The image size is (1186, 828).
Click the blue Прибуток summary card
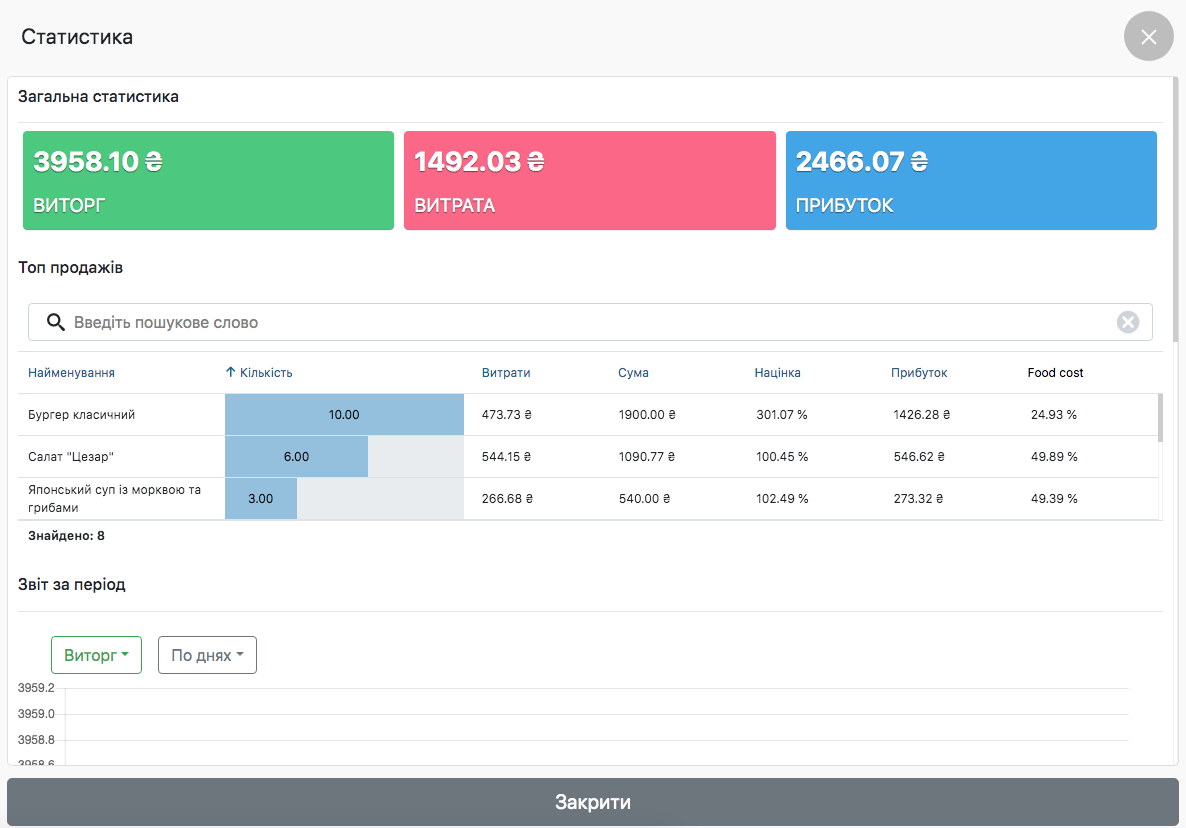[x=970, y=181]
